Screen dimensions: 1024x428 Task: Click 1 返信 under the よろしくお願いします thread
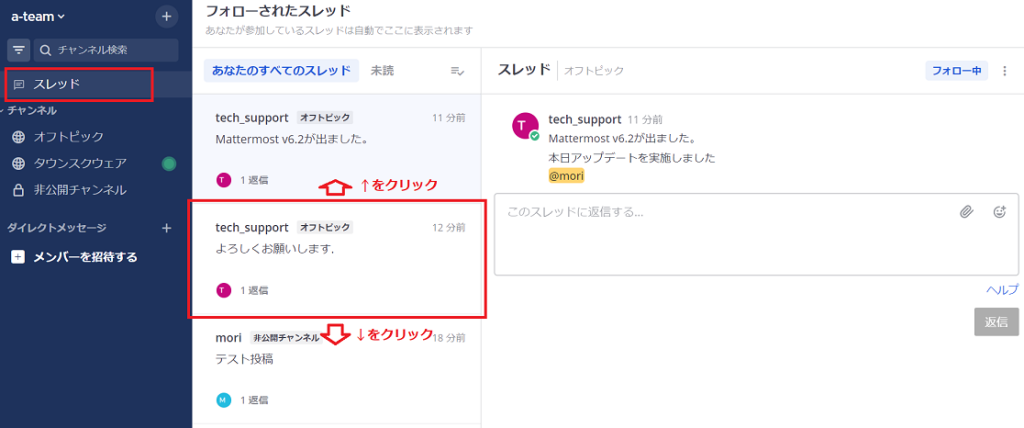(x=253, y=290)
